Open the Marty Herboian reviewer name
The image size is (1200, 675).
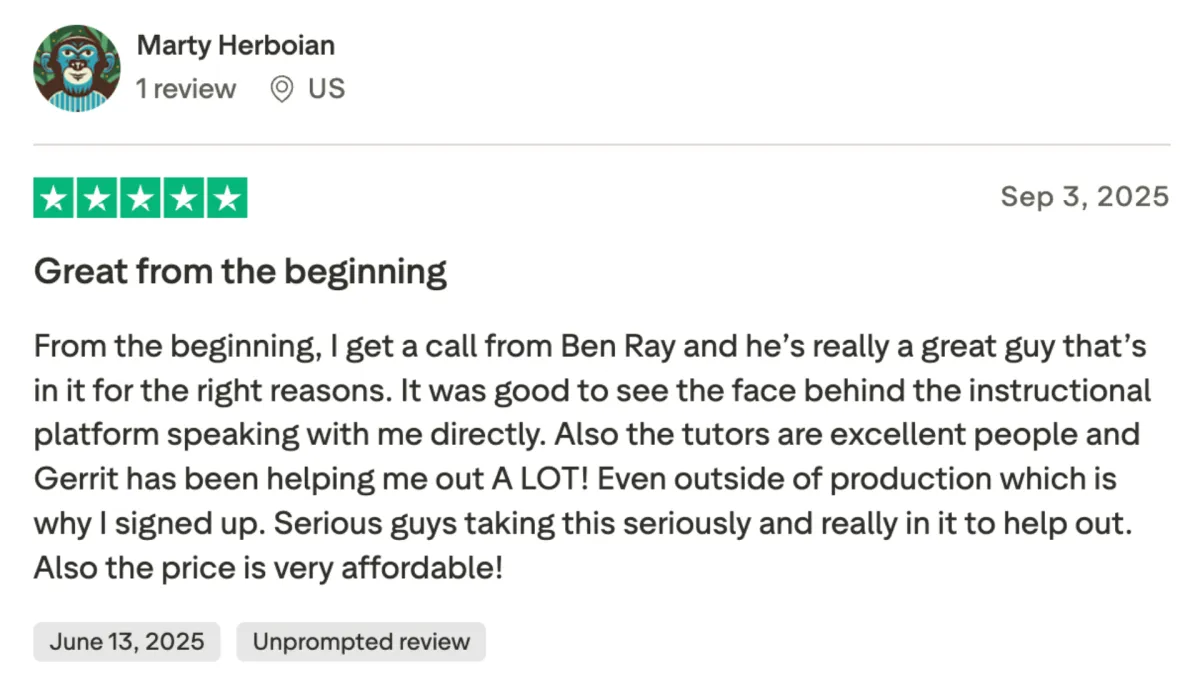coord(235,46)
